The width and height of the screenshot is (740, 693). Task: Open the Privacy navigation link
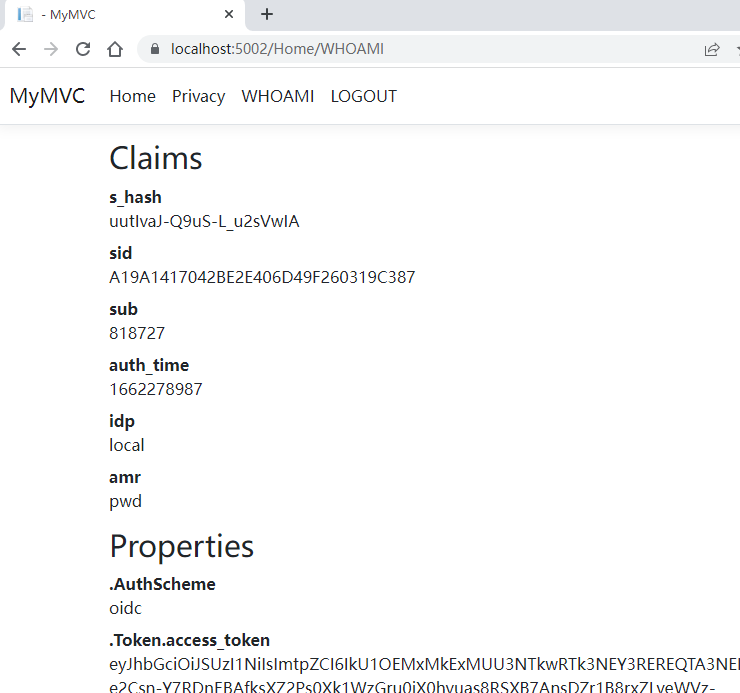[198, 96]
